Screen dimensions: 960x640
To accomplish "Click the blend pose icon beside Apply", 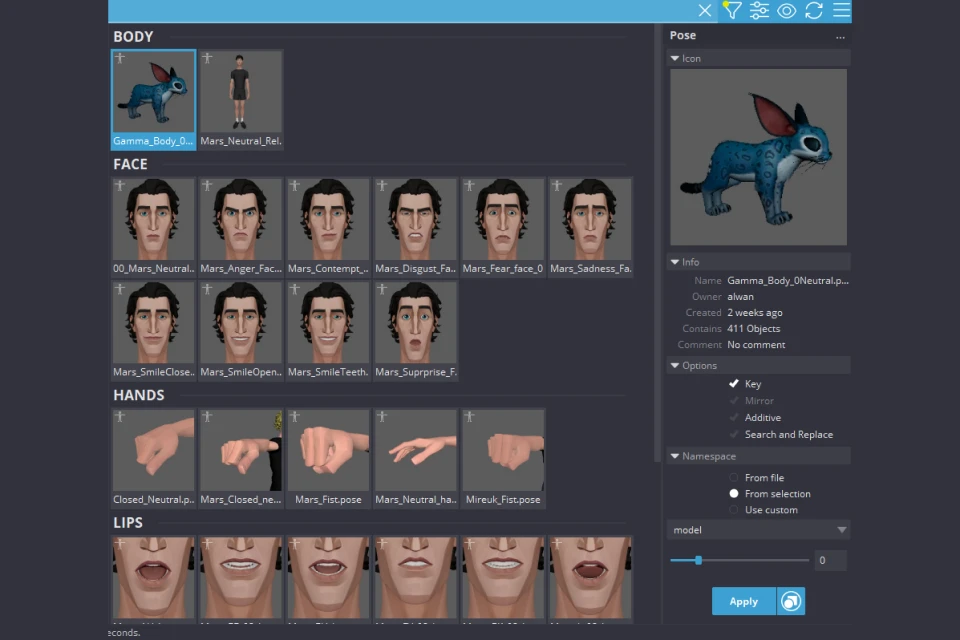I will 791,601.
